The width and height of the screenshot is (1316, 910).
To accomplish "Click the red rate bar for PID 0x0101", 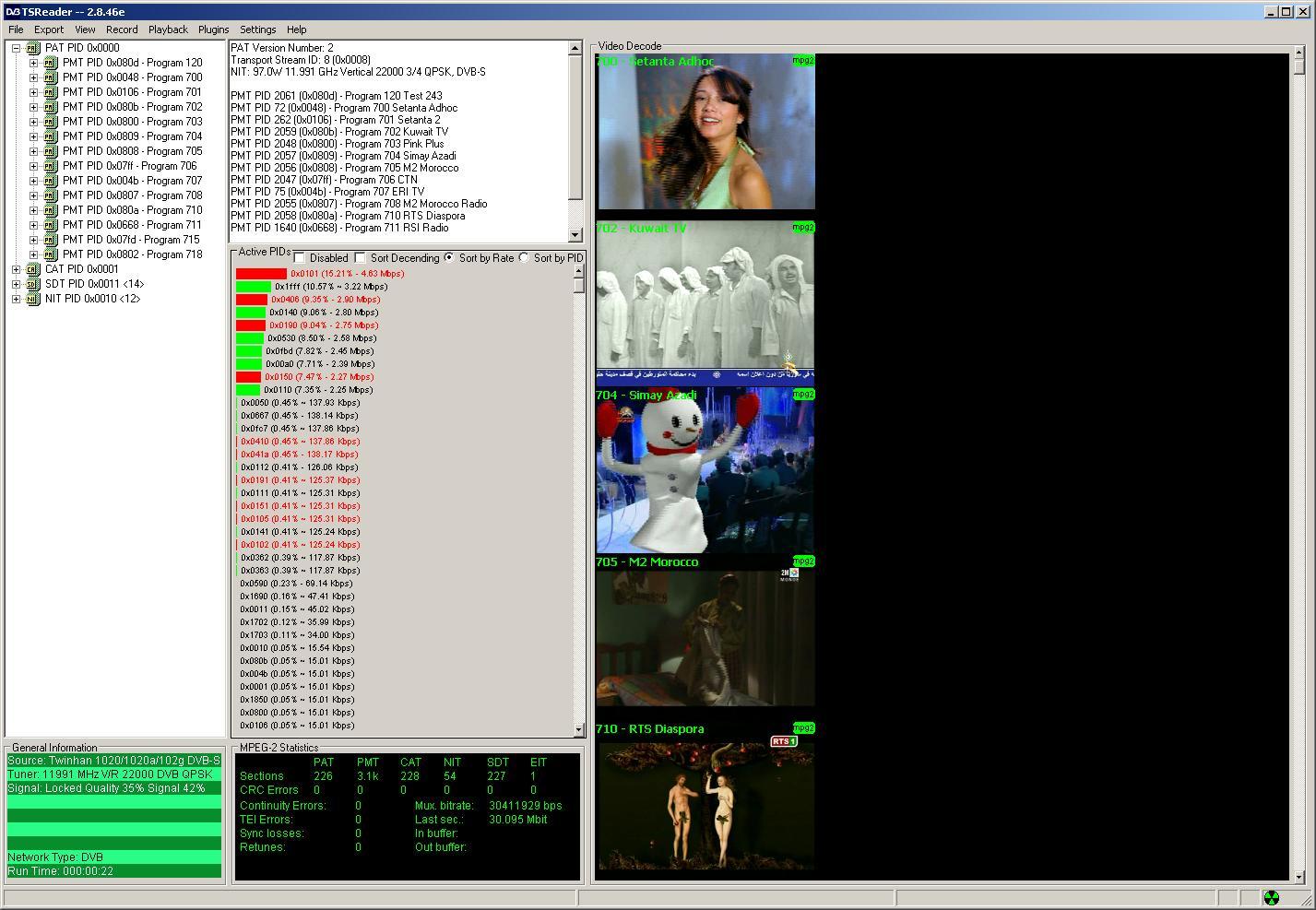I will [x=261, y=274].
